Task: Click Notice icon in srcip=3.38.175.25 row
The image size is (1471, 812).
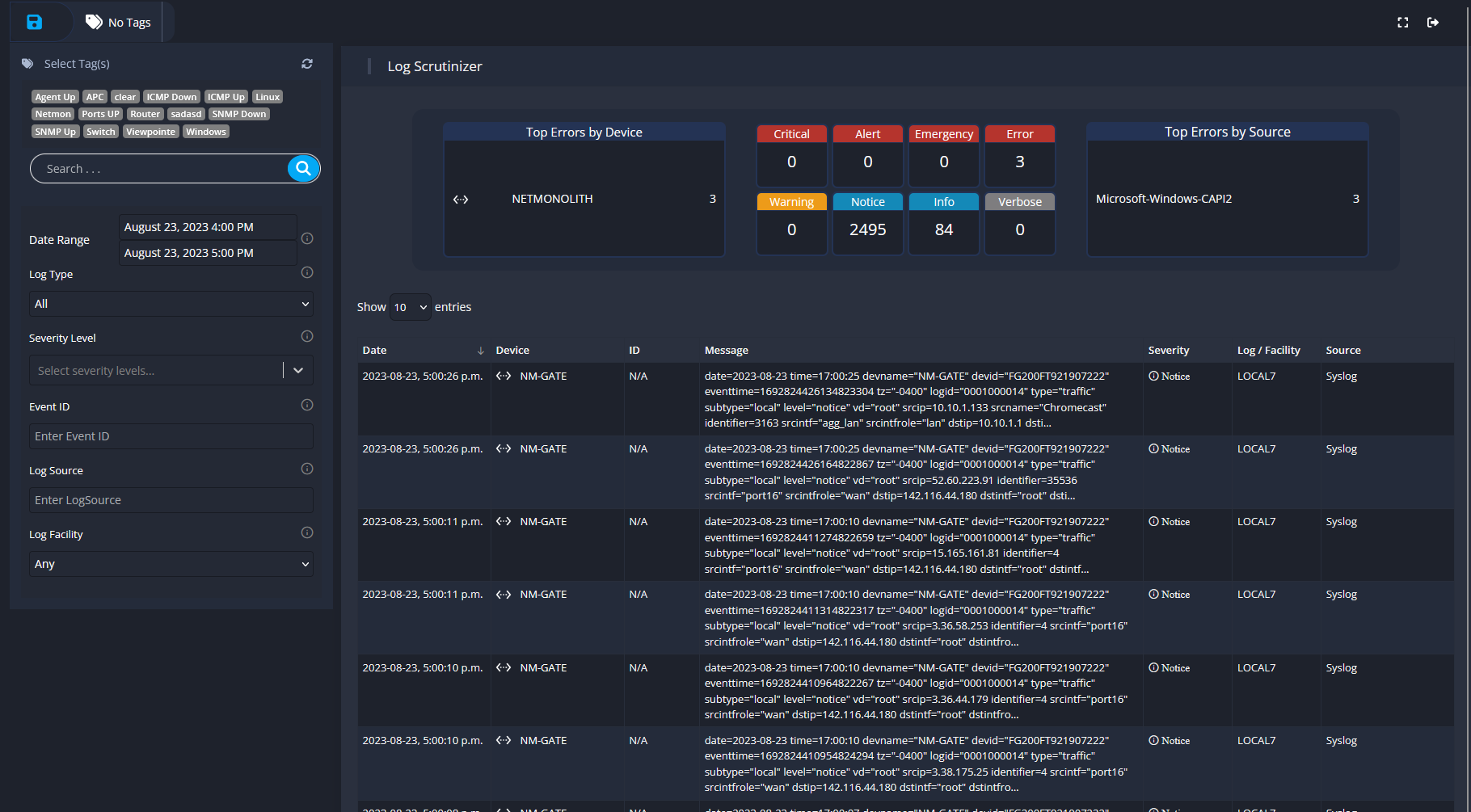Action: point(1153,740)
